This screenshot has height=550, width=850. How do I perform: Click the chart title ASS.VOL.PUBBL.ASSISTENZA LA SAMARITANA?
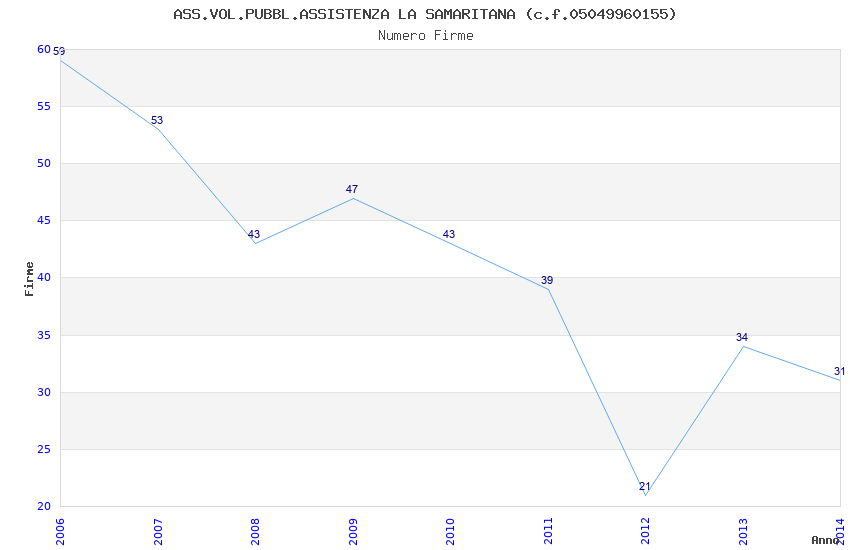point(425,14)
